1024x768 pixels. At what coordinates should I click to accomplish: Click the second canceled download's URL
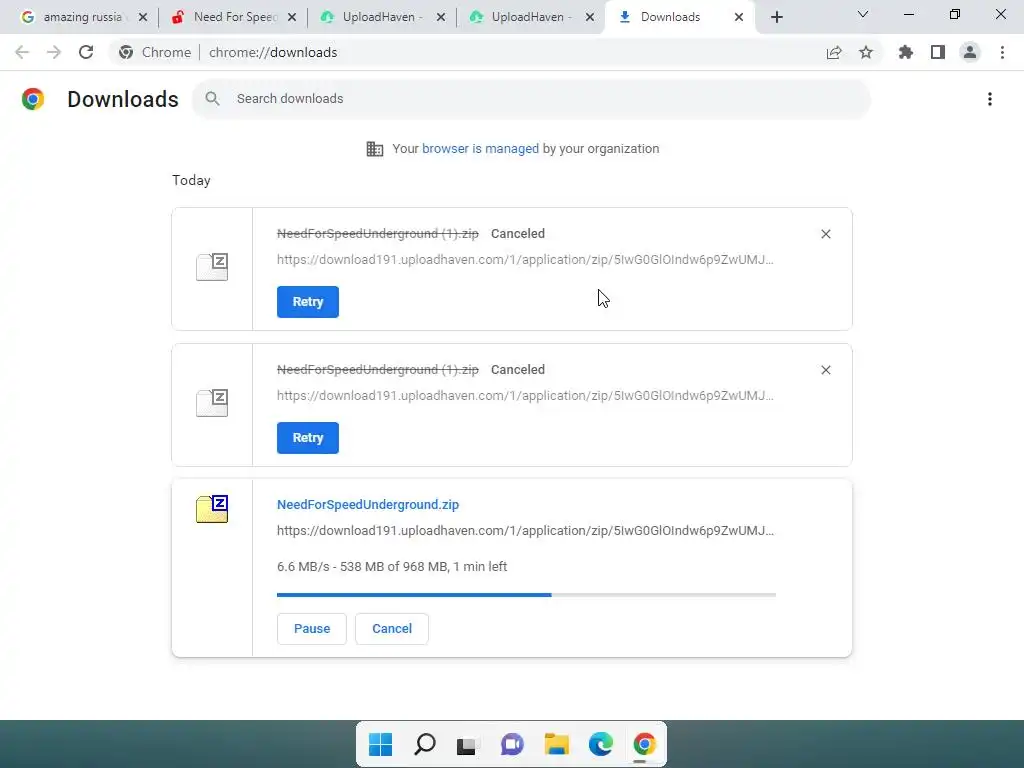525,396
